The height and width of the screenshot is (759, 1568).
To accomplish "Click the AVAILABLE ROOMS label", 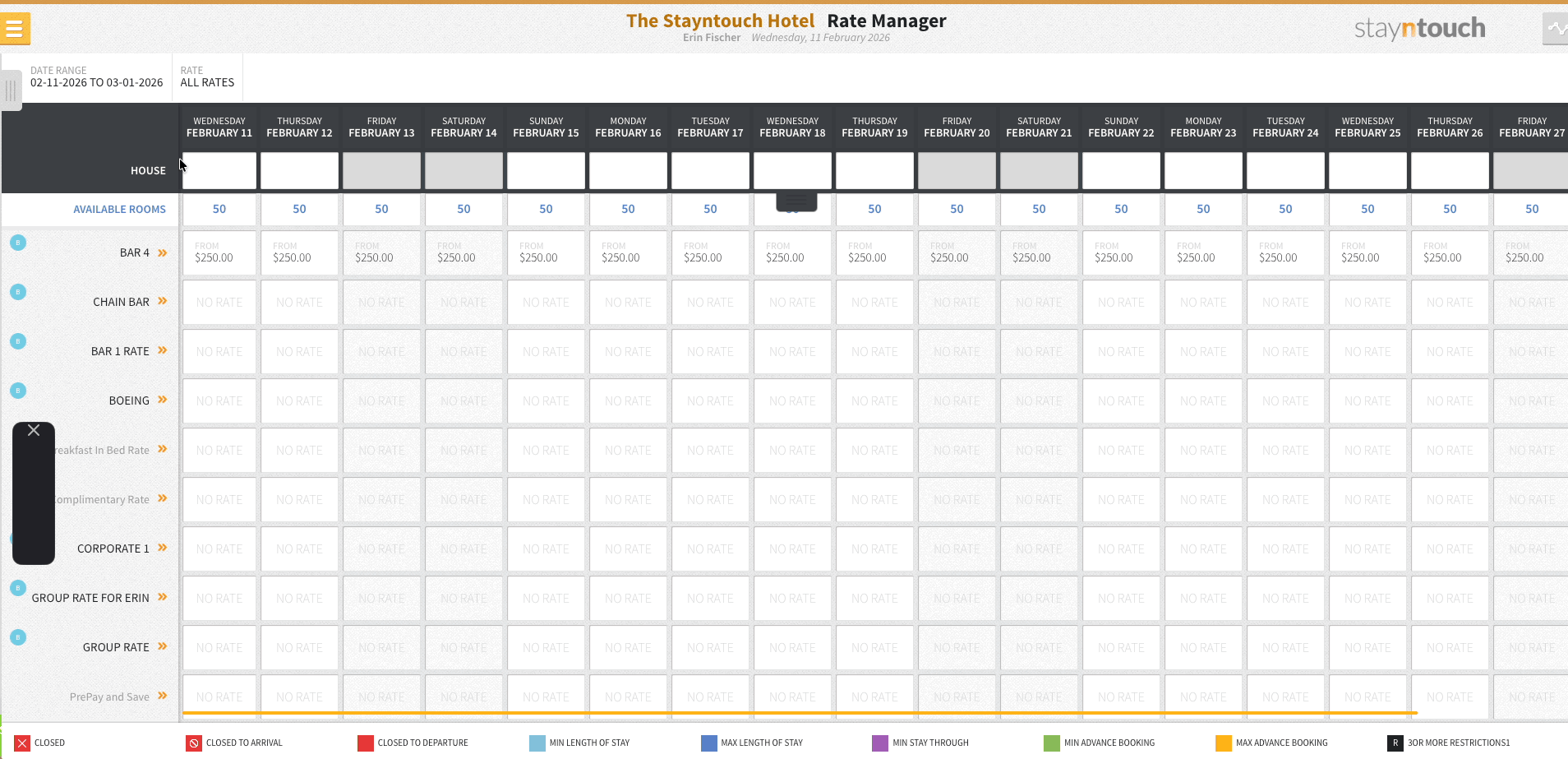I will coord(119,210).
